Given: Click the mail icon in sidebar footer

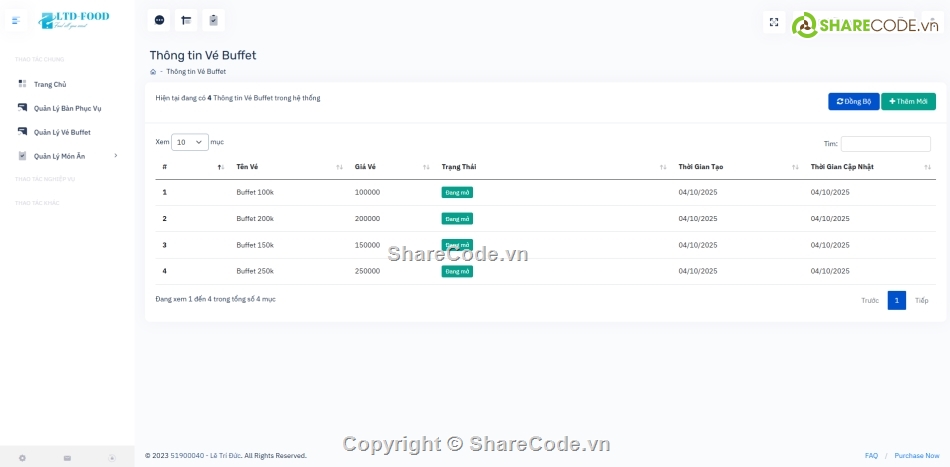Looking at the screenshot, I should pos(67,458).
